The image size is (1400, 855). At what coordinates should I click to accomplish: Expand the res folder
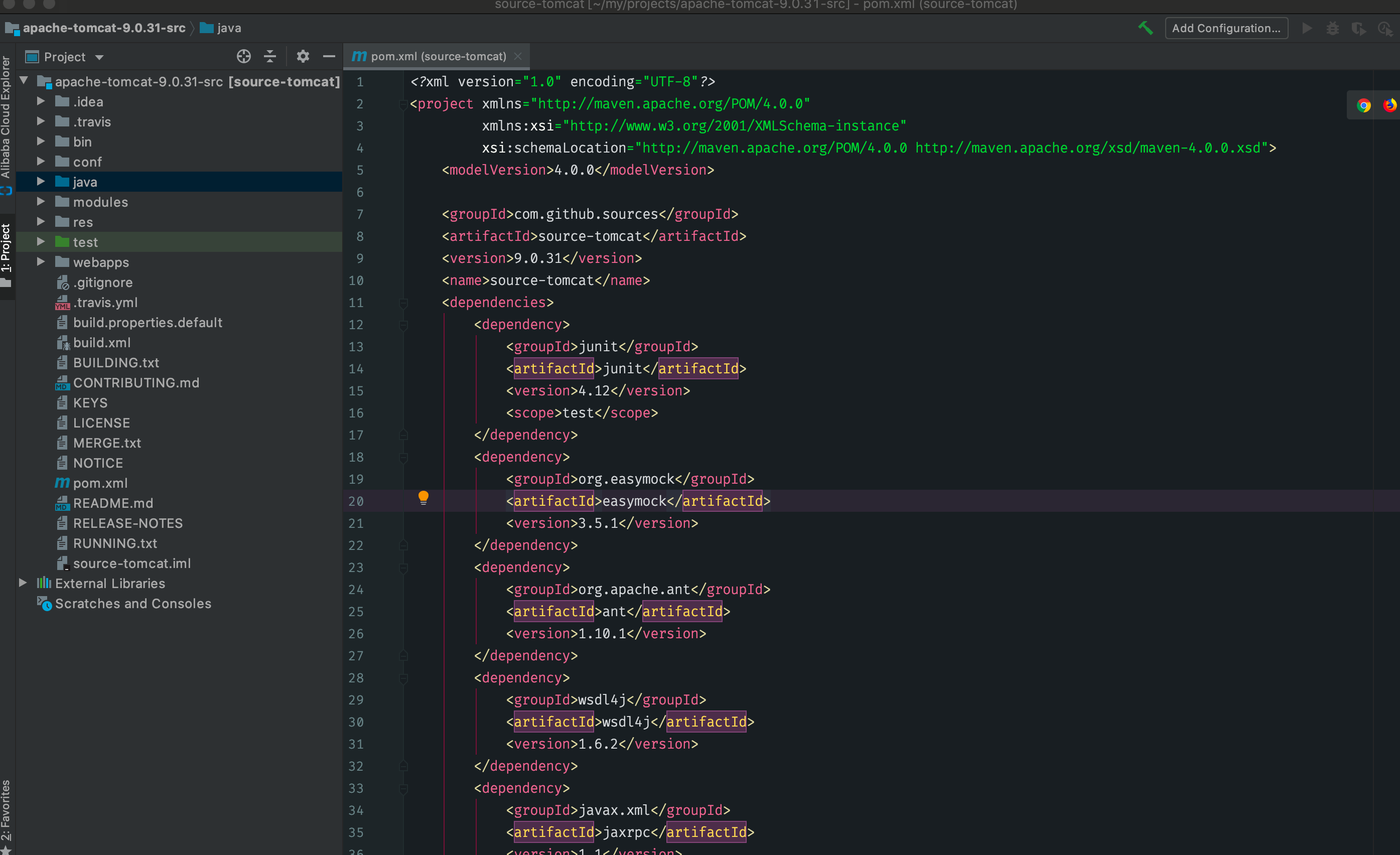coord(41,222)
